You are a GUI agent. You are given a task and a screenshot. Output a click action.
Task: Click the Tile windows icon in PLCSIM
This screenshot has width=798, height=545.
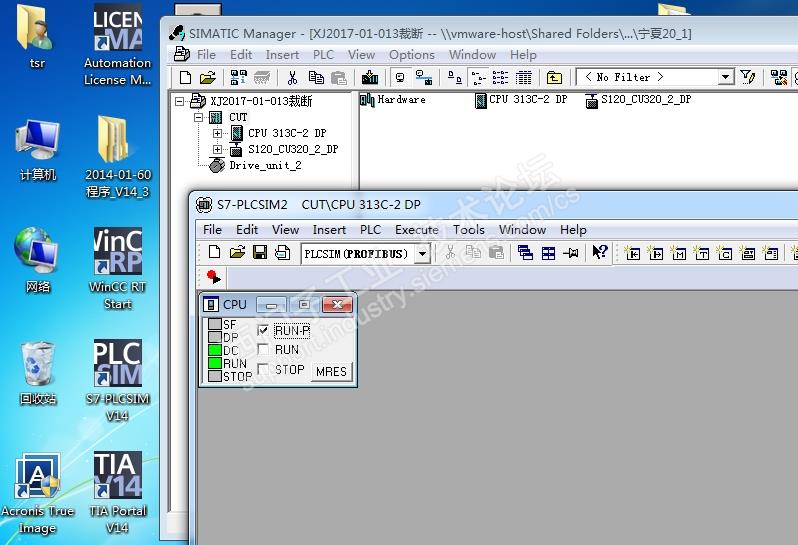(548, 252)
